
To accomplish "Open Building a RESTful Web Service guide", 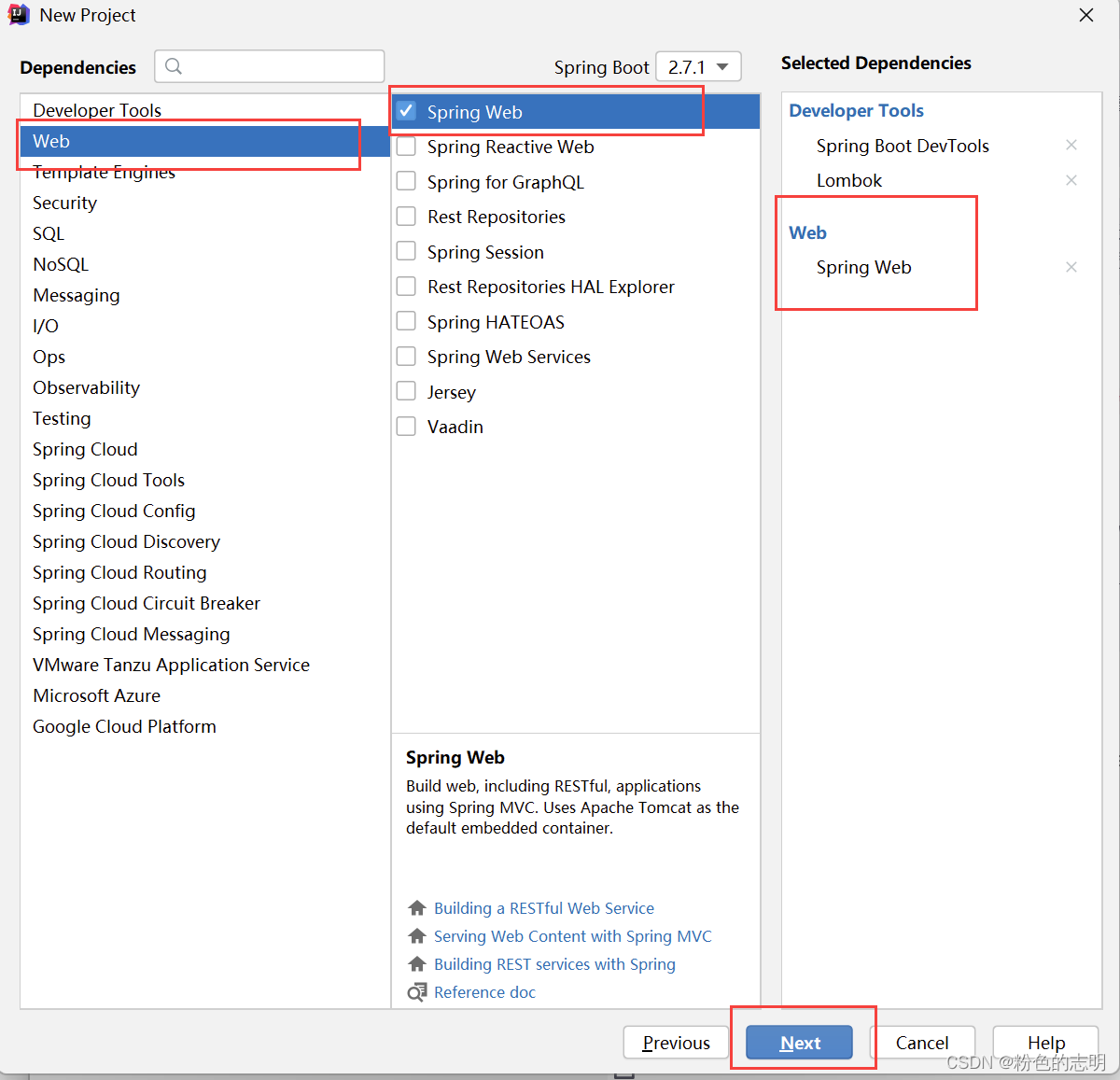I will pos(544,908).
